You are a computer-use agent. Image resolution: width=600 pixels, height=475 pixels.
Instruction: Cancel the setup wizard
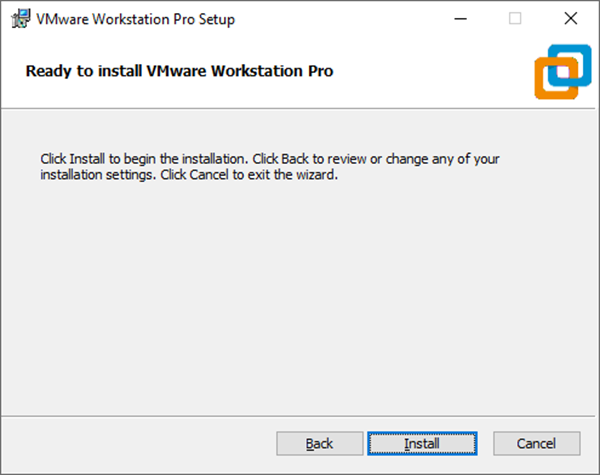click(536, 443)
